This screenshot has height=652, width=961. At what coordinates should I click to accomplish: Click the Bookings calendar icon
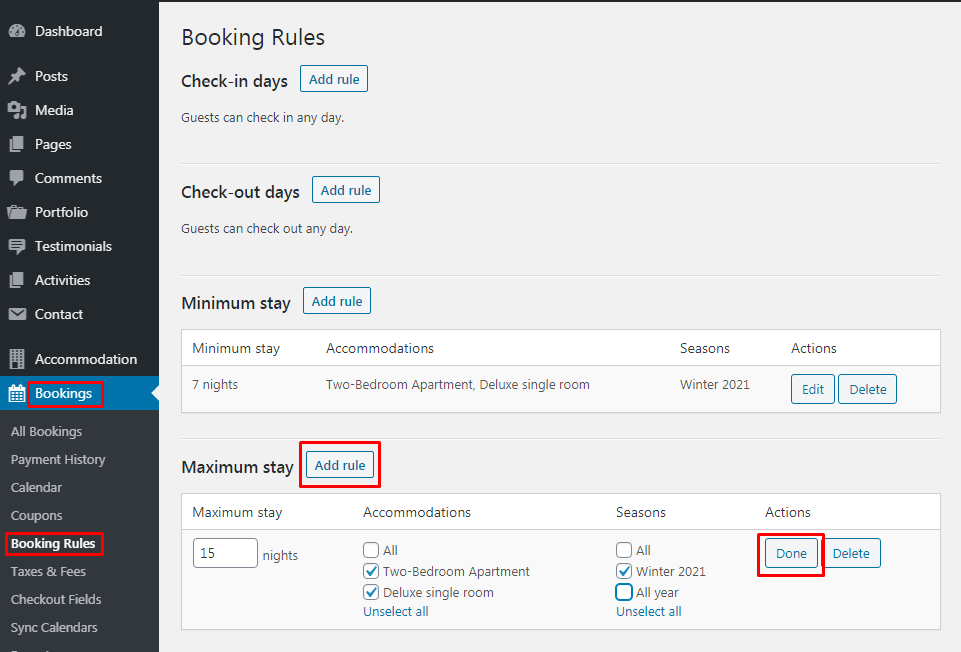(17, 393)
